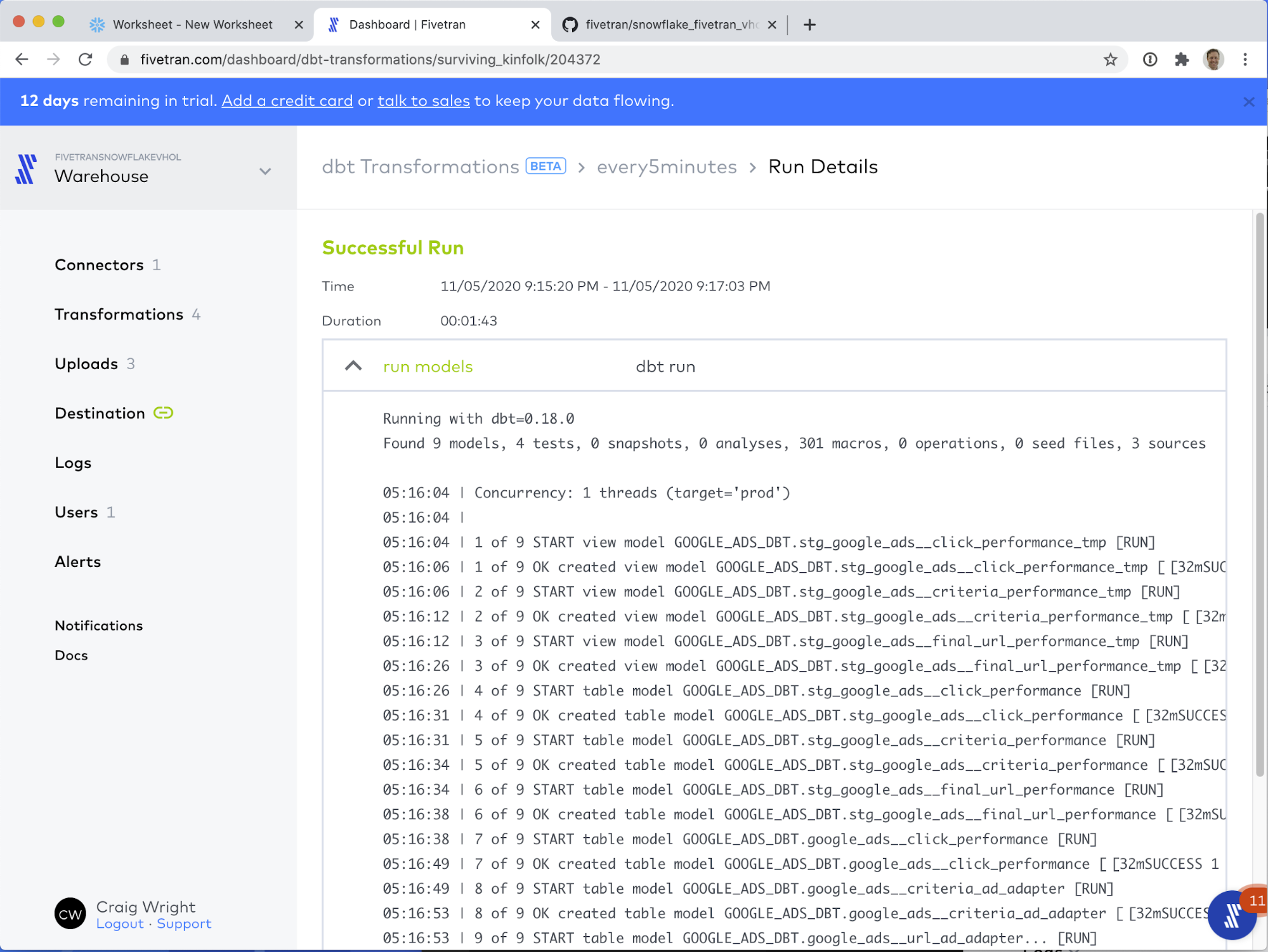Open the Warehouse account dropdown

click(265, 171)
